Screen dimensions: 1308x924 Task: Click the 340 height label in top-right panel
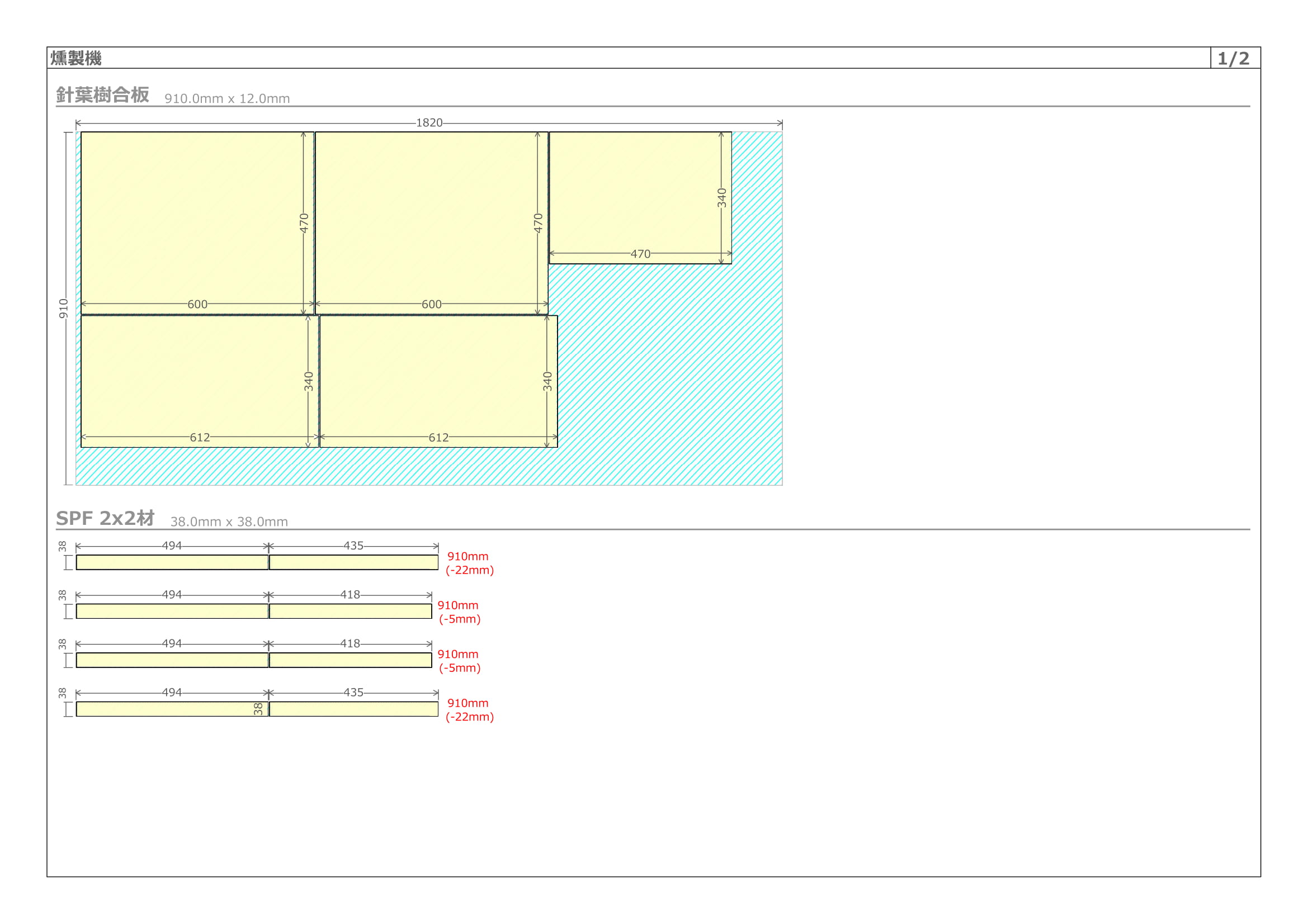click(722, 198)
